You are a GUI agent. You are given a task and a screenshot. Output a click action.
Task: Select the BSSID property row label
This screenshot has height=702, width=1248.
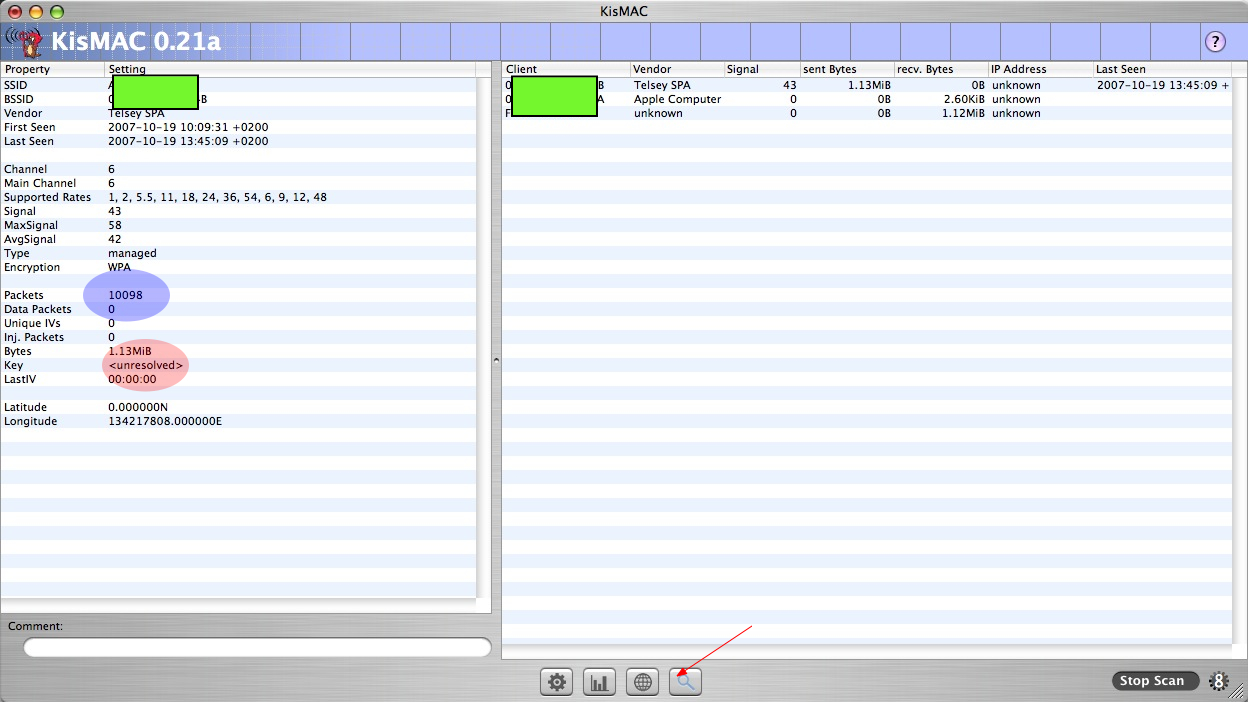point(20,99)
